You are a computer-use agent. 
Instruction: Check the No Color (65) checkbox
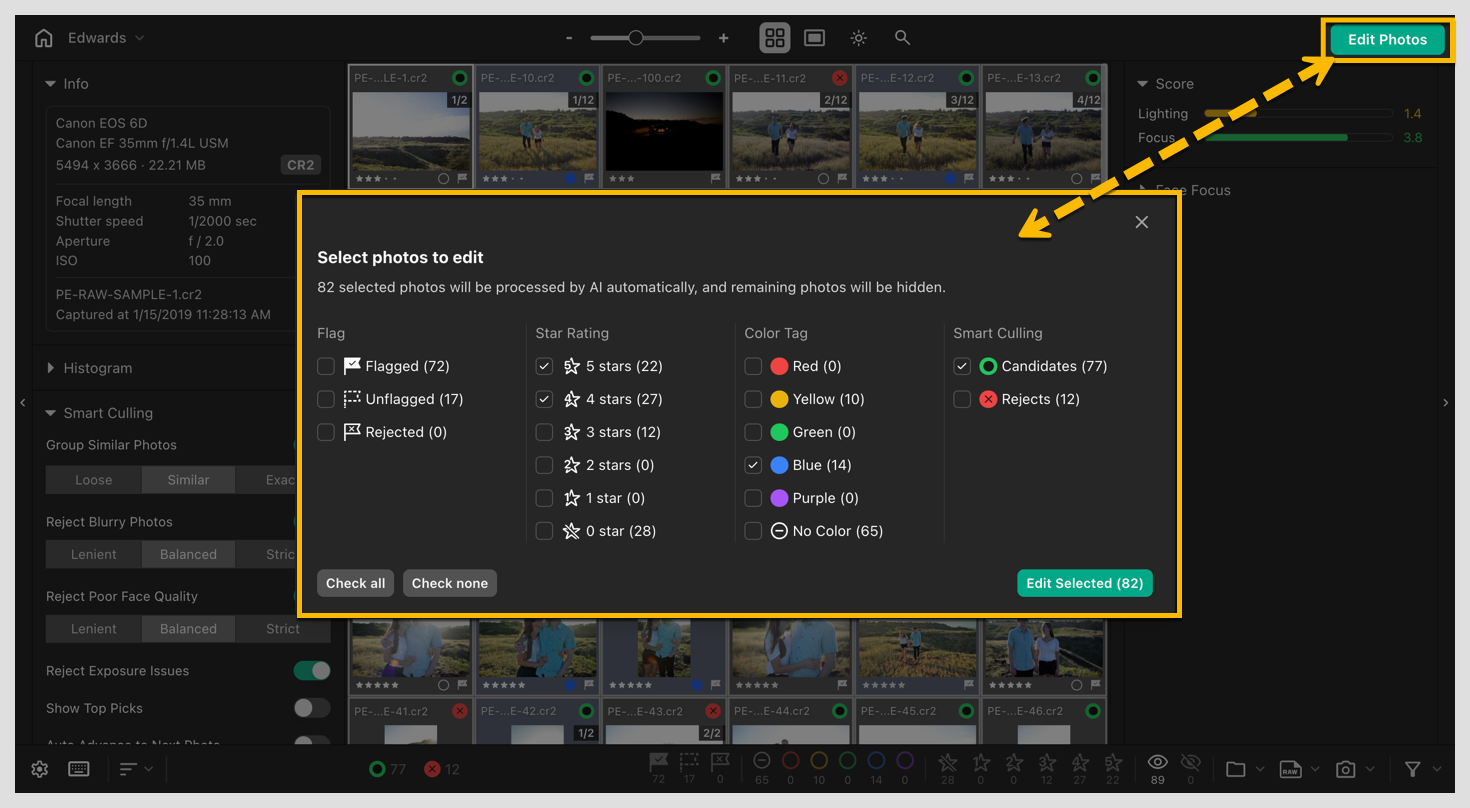pos(753,531)
